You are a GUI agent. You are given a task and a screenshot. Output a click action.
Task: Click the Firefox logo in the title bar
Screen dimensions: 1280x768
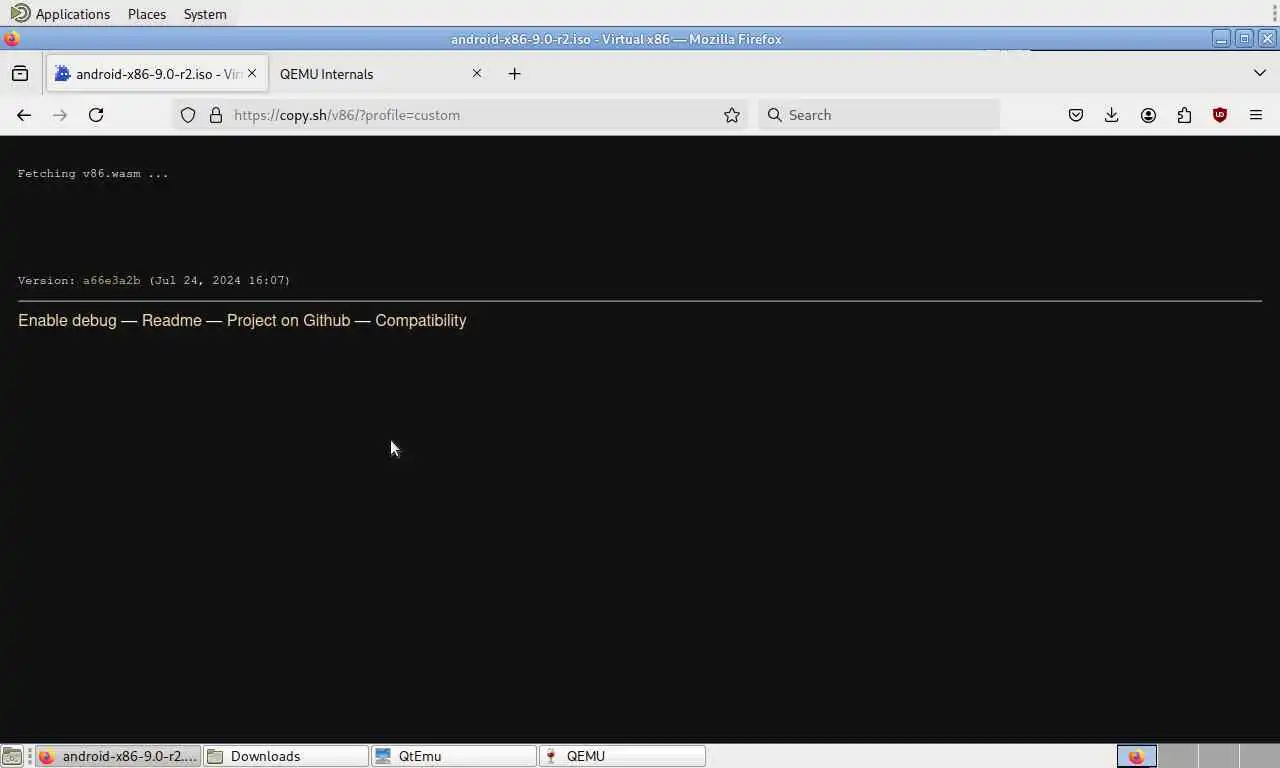[12, 39]
